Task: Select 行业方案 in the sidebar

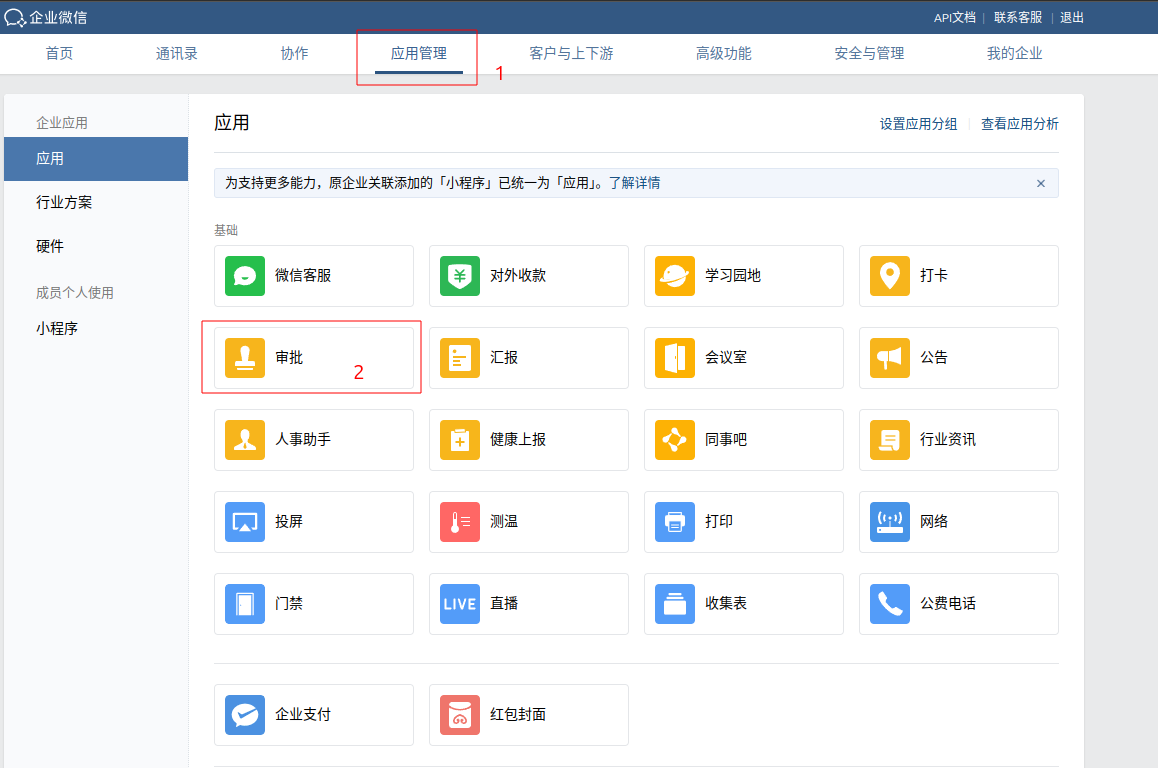Action: pyautogui.click(x=64, y=203)
